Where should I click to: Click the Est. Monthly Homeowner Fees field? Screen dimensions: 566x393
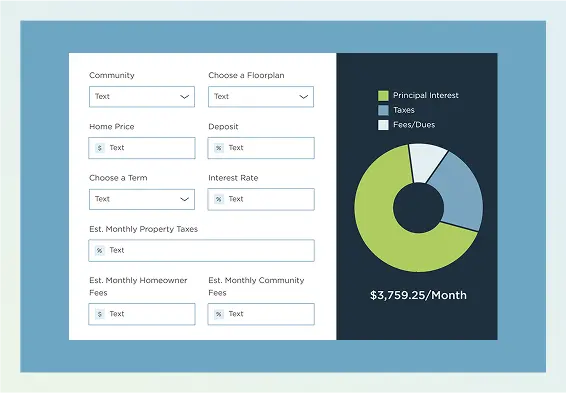click(142, 314)
